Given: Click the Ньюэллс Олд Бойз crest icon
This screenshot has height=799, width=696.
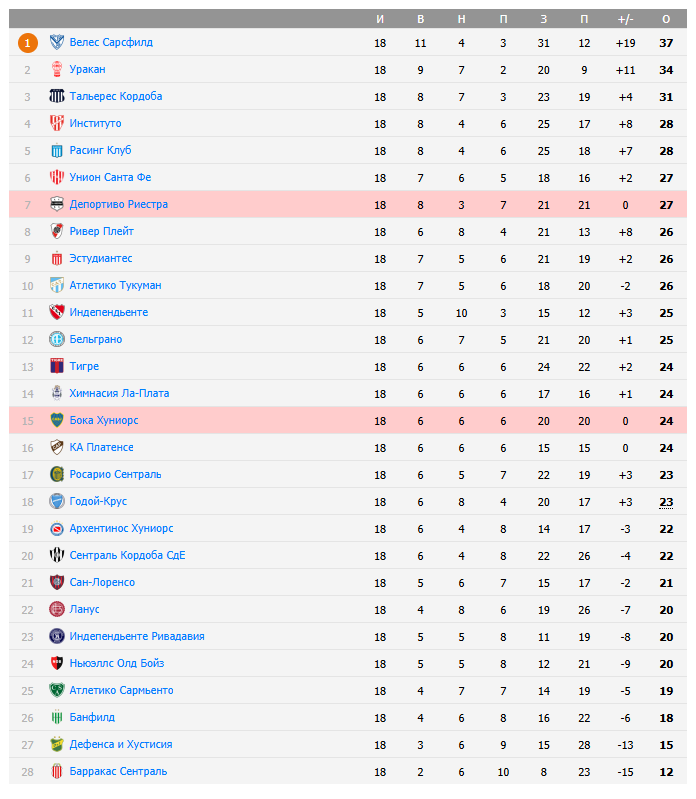Looking at the screenshot, I should coord(57,663).
